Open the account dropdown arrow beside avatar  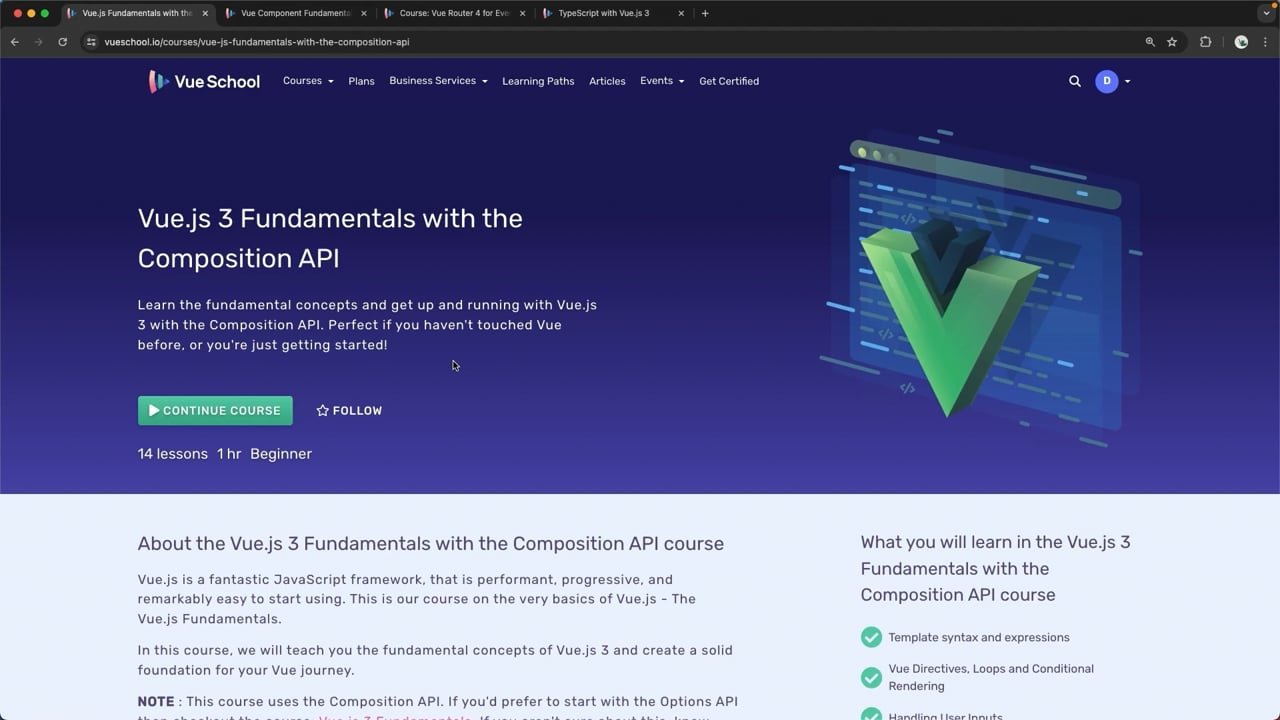pos(1127,81)
